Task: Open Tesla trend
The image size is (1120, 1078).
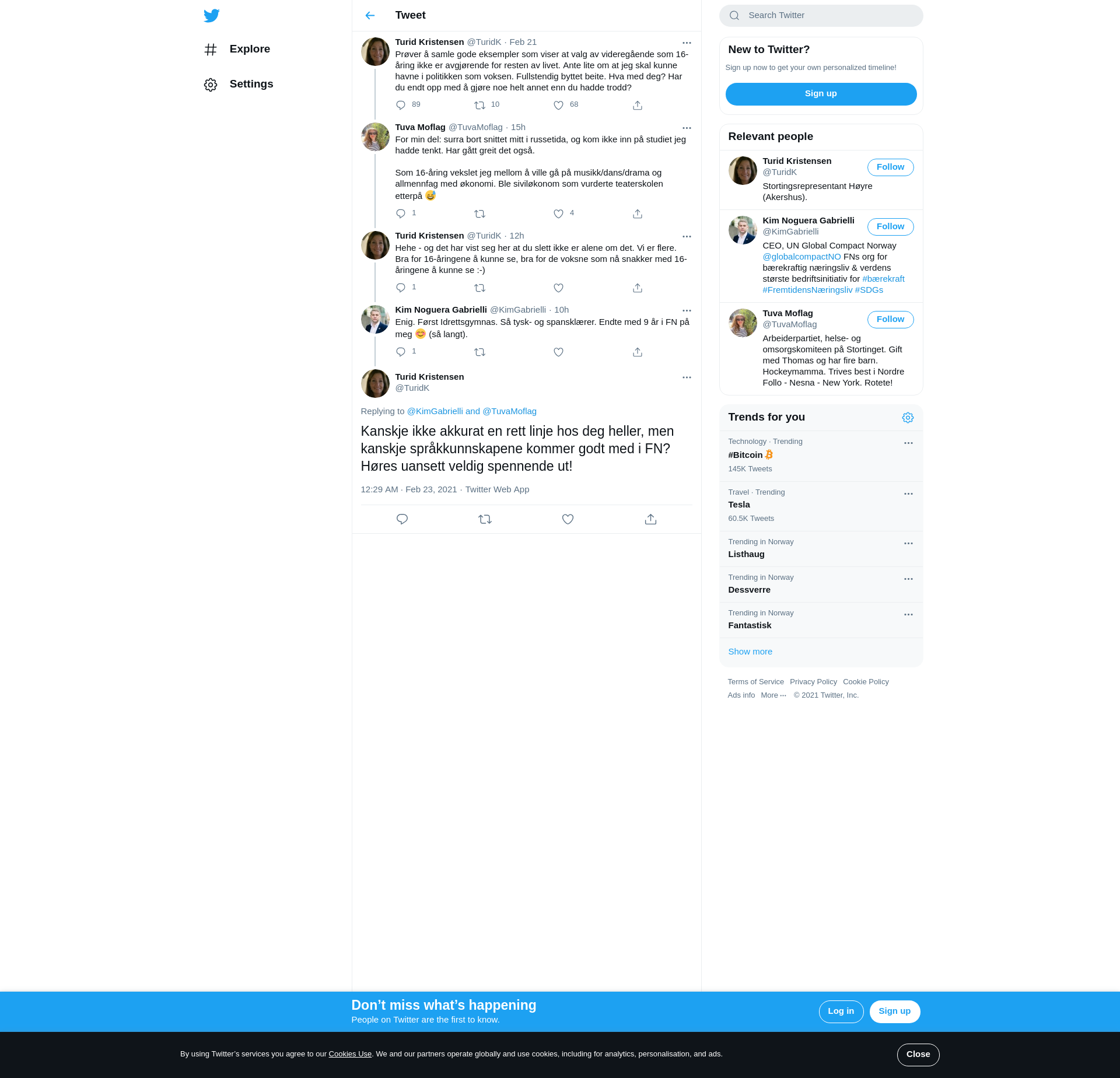Action: (821, 506)
